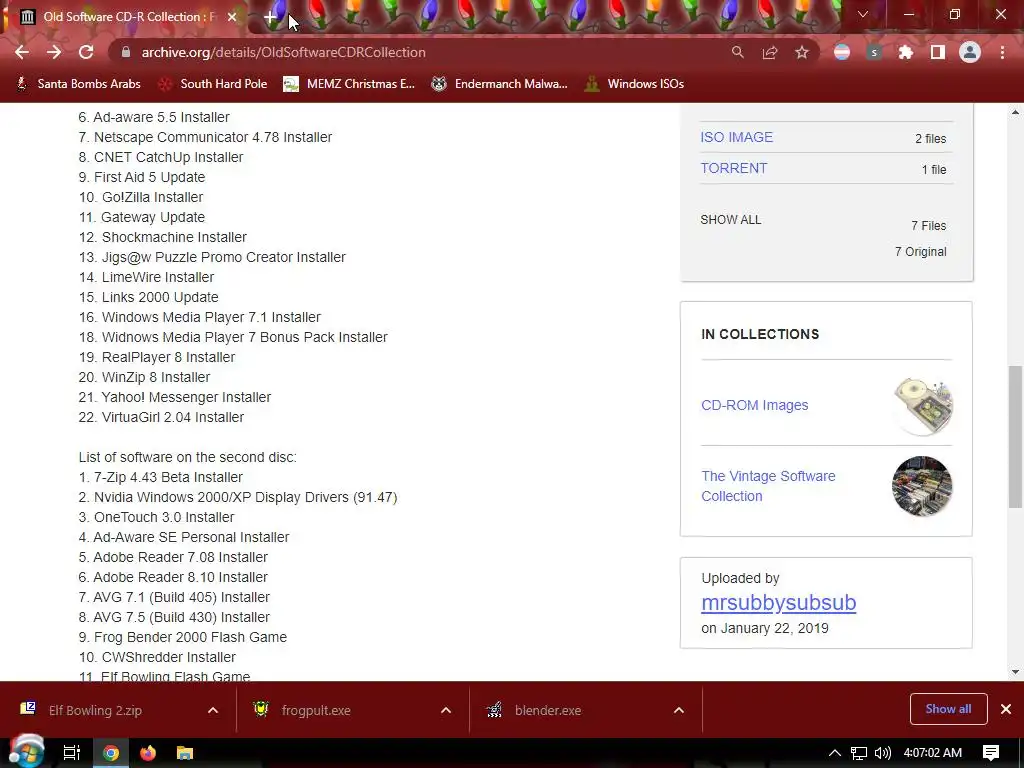
Task: Go forward to the next page
Action: pos(54,52)
